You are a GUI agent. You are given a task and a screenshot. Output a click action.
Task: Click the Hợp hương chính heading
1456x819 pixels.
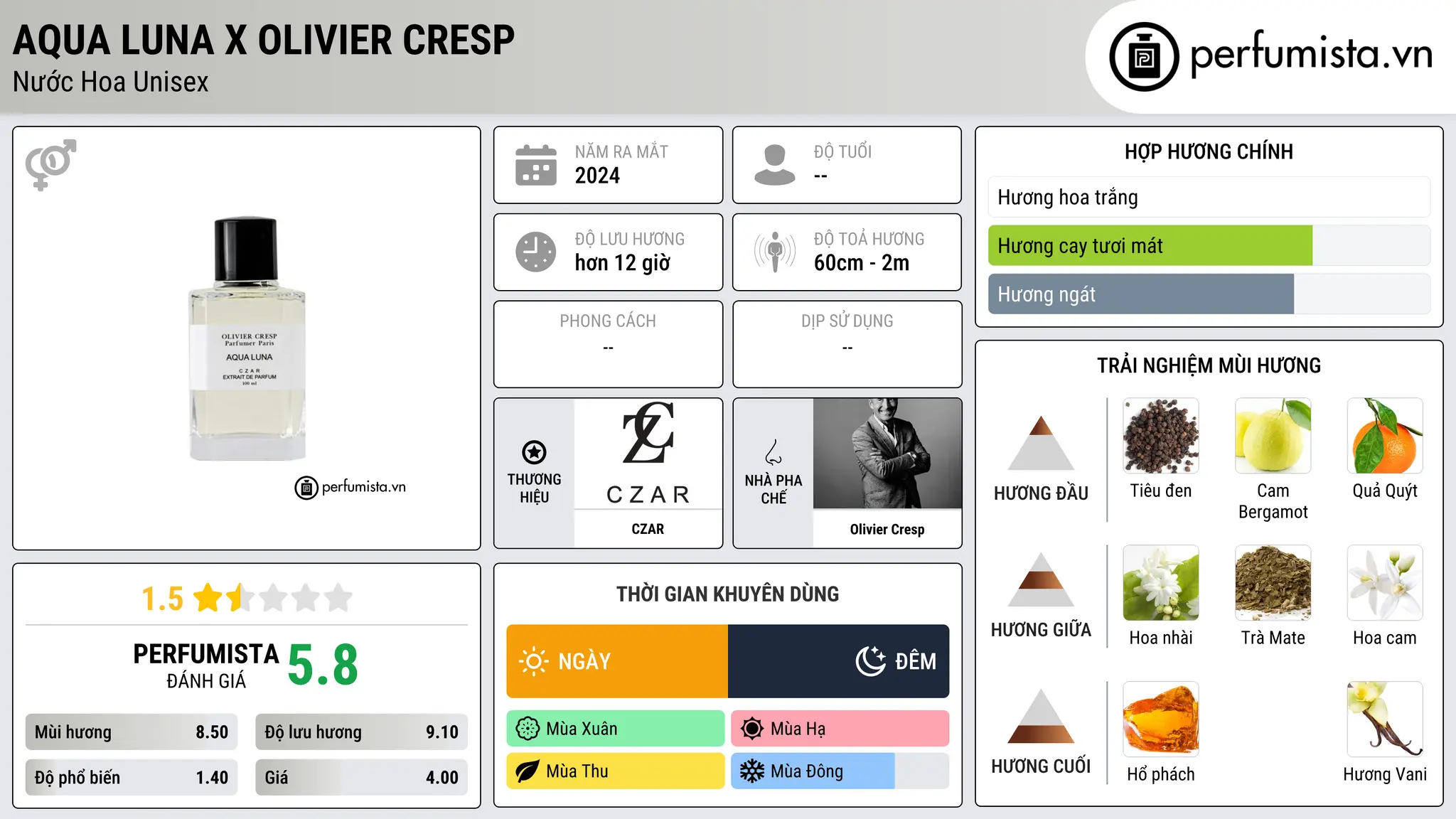pos(1209,151)
